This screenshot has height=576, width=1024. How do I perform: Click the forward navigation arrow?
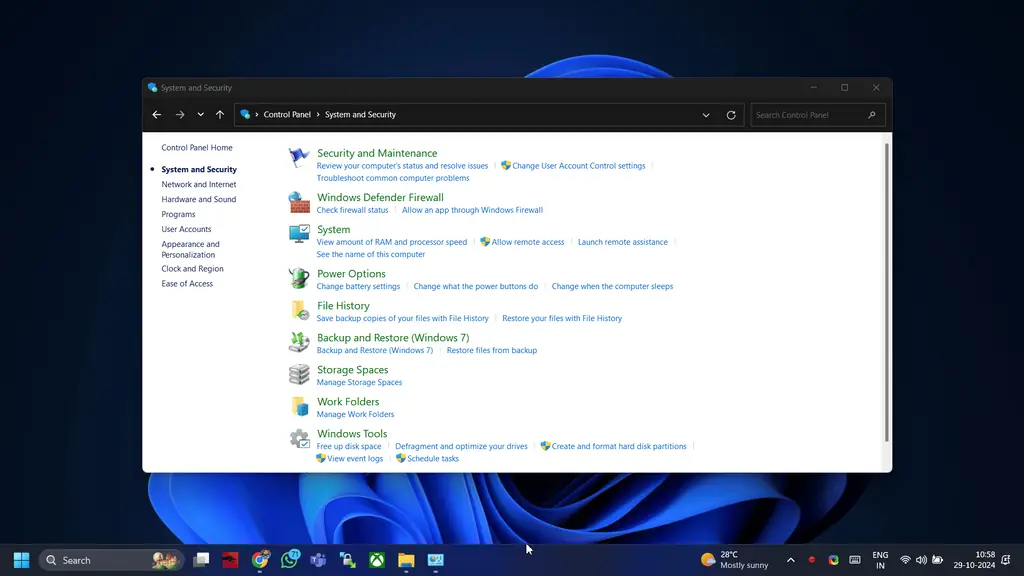click(180, 114)
